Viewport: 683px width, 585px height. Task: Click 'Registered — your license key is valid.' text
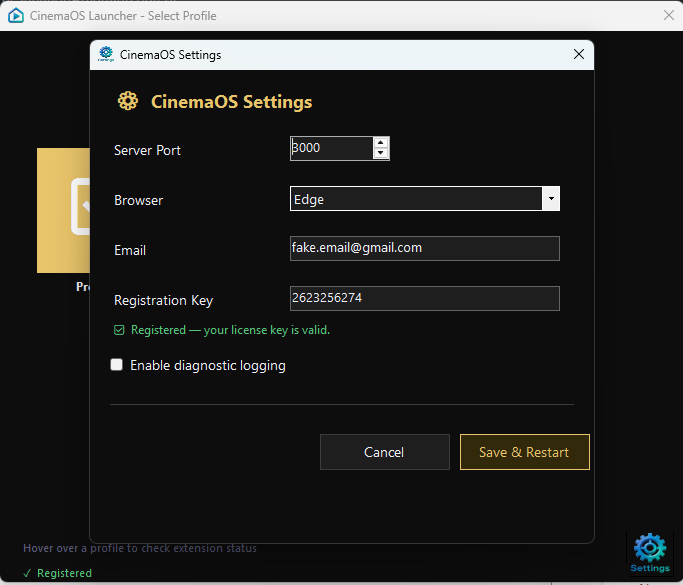[230, 330]
